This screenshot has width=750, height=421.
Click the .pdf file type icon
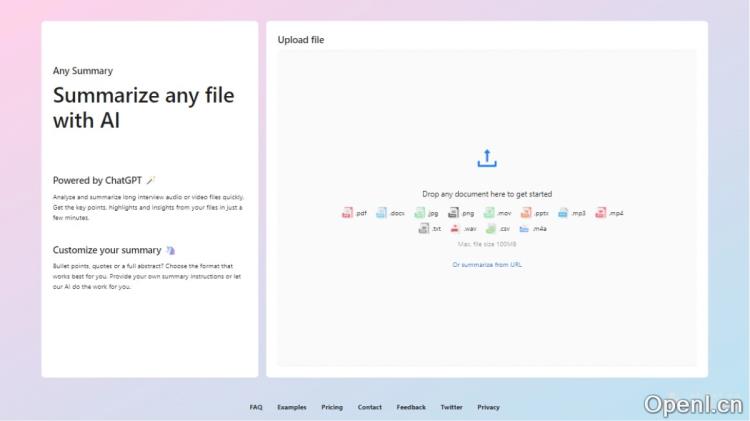coord(348,213)
